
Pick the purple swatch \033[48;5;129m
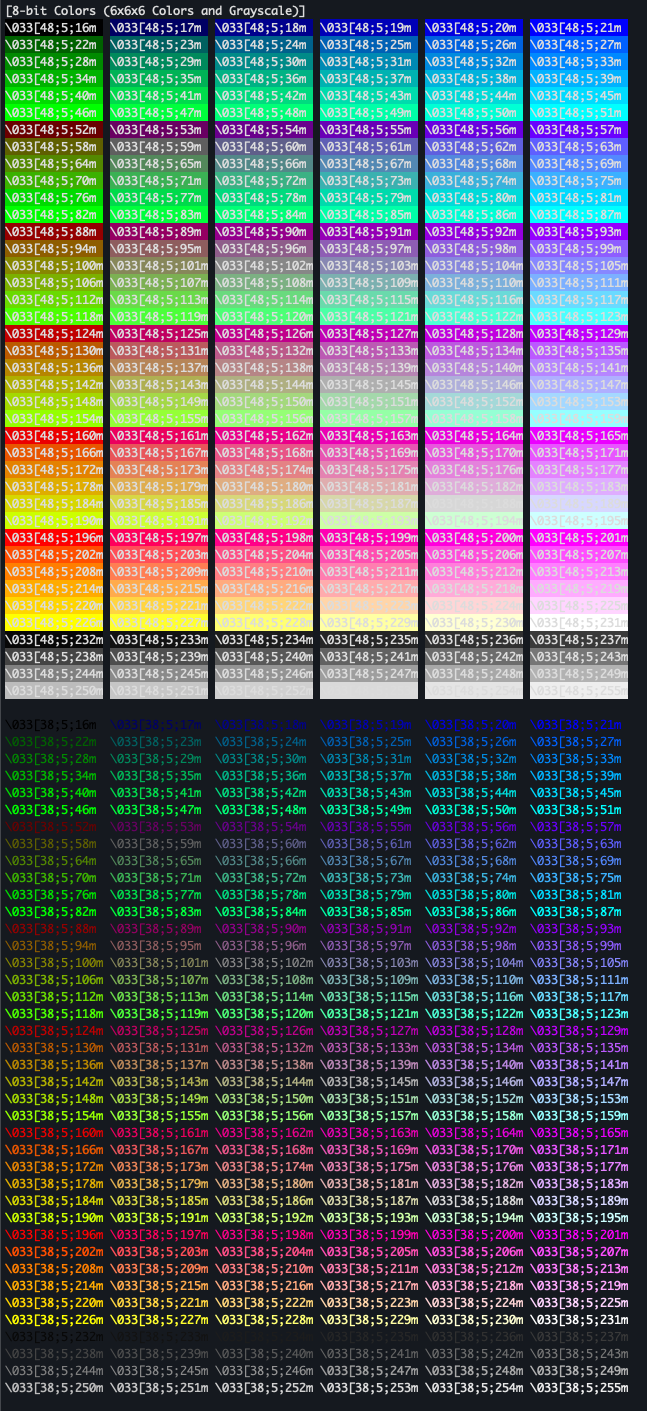[x=578, y=334]
